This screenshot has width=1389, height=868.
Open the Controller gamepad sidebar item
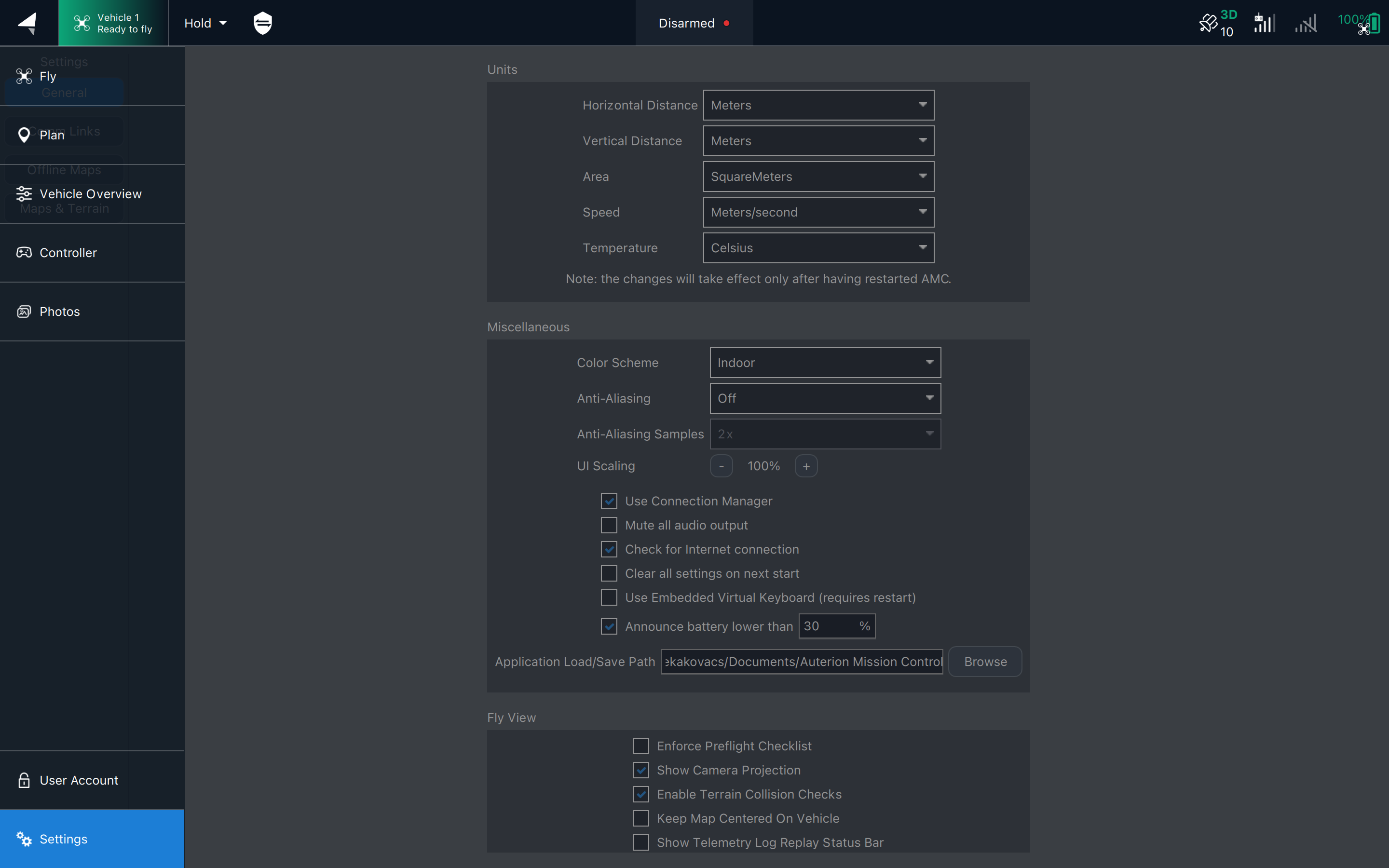(68, 253)
